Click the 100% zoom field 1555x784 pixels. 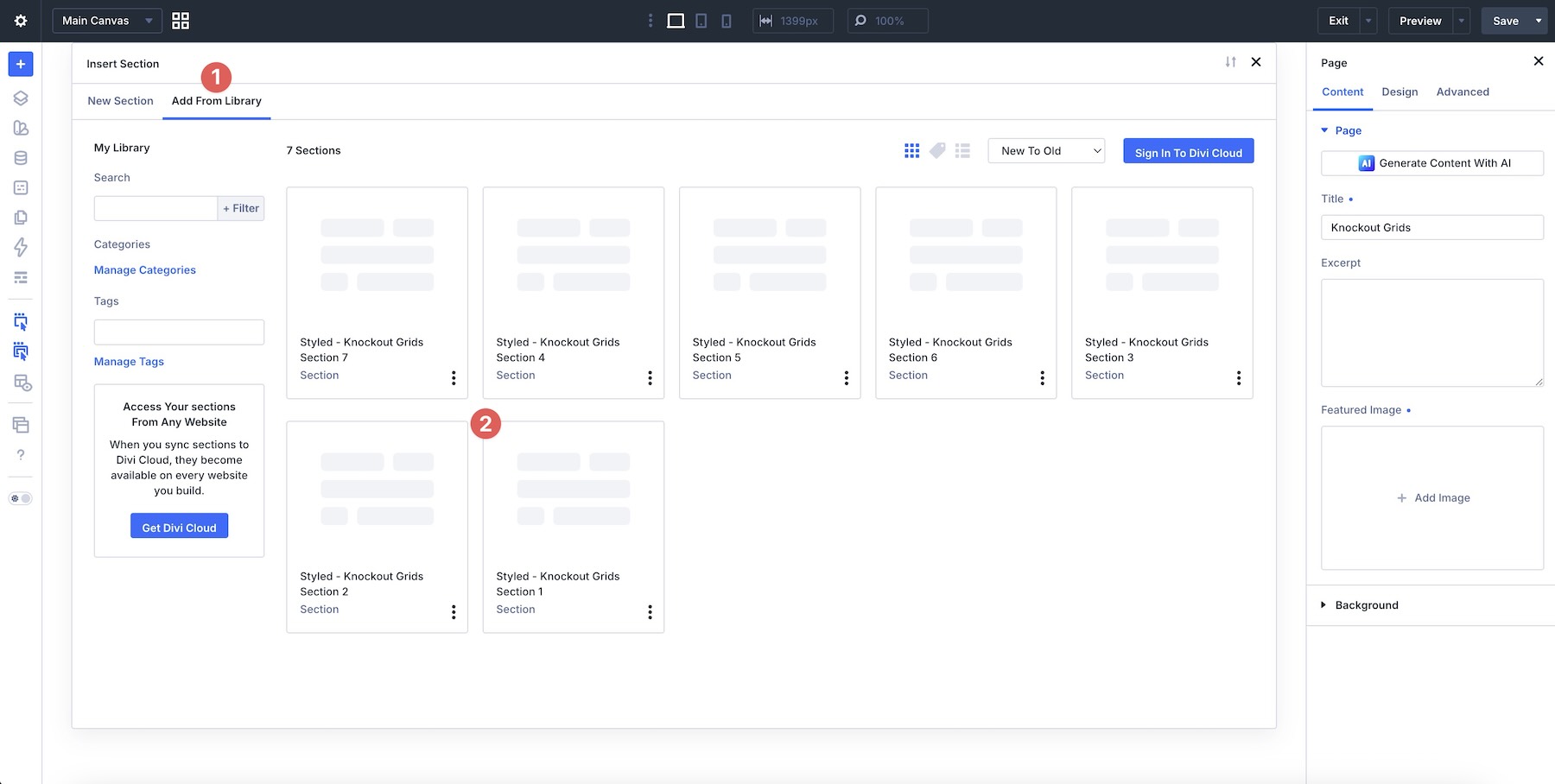tap(888, 21)
